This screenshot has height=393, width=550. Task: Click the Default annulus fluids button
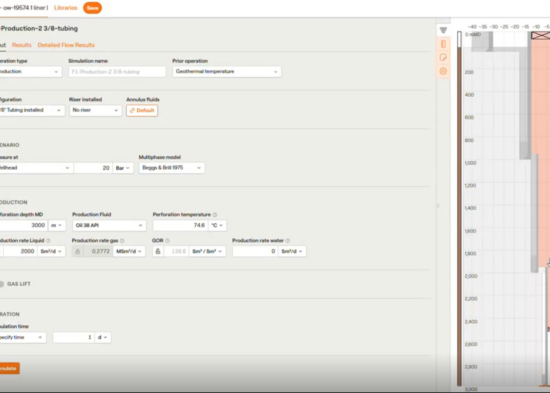coord(142,111)
